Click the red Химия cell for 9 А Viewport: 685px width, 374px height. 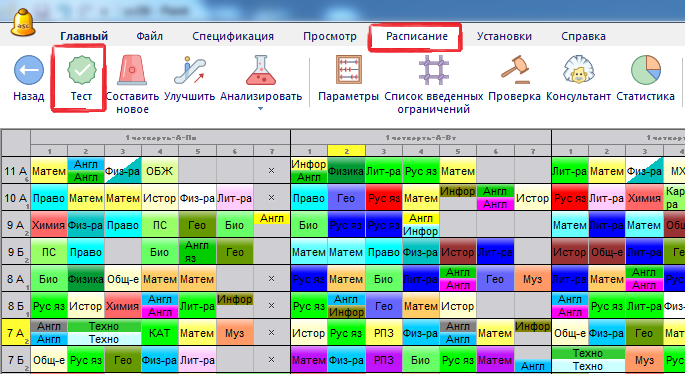pos(48,225)
